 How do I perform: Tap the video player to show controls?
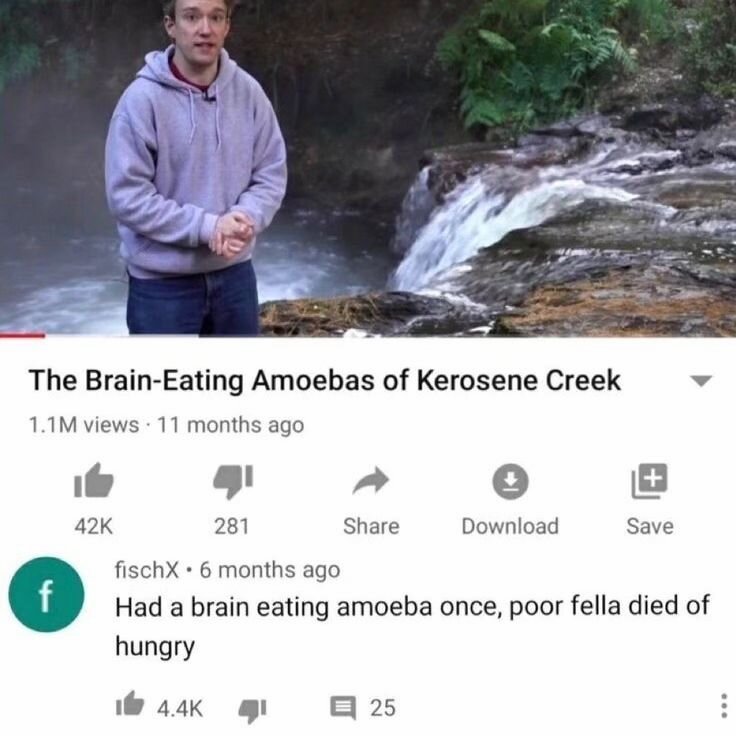pos(368,167)
